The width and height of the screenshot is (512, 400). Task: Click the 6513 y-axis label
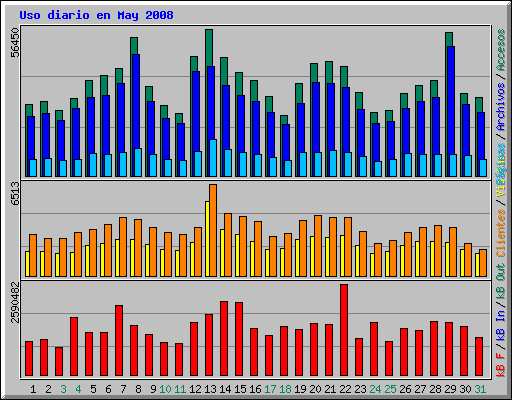15,193
